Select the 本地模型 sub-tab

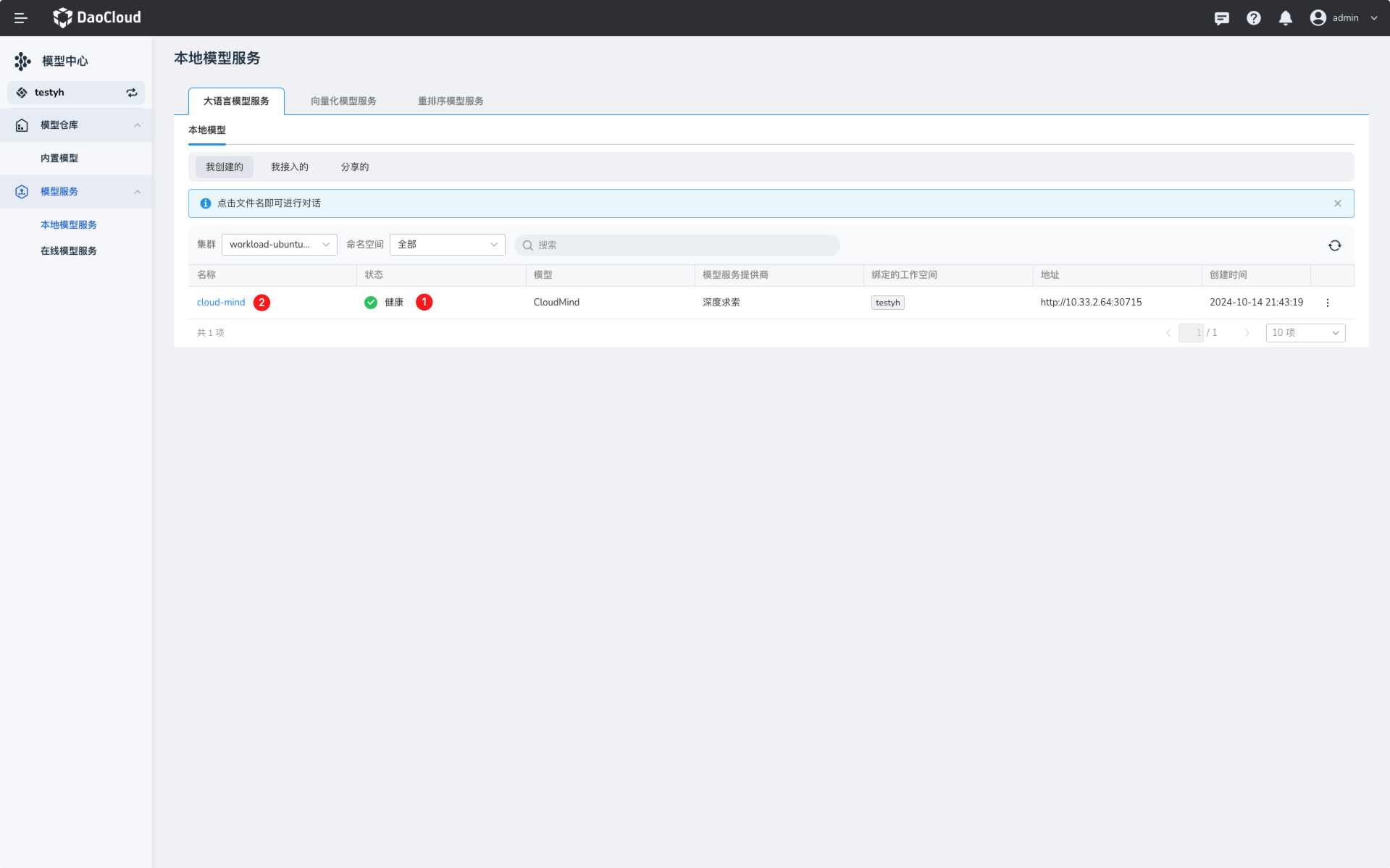[x=207, y=130]
